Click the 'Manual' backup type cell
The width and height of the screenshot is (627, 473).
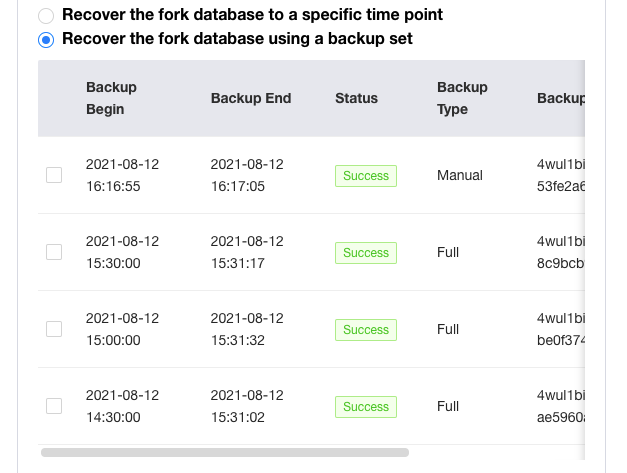point(460,175)
